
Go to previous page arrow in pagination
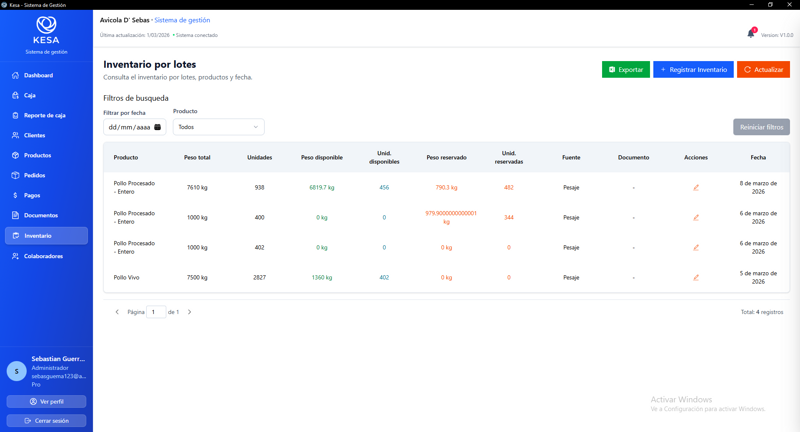click(x=117, y=312)
